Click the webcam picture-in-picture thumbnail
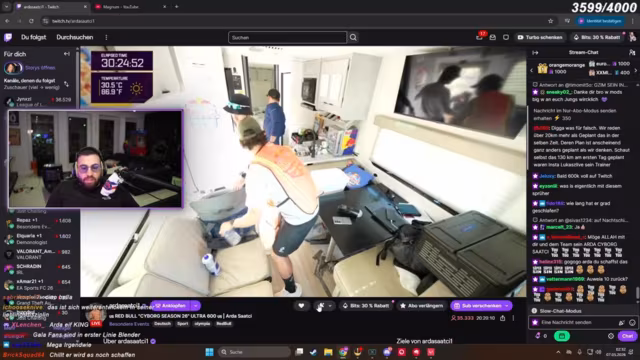The width and height of the screenshot is (640, 360). point(96,159)
